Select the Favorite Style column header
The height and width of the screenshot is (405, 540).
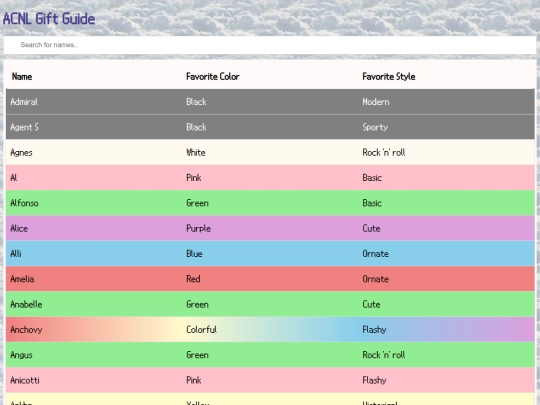click(389, 76)
